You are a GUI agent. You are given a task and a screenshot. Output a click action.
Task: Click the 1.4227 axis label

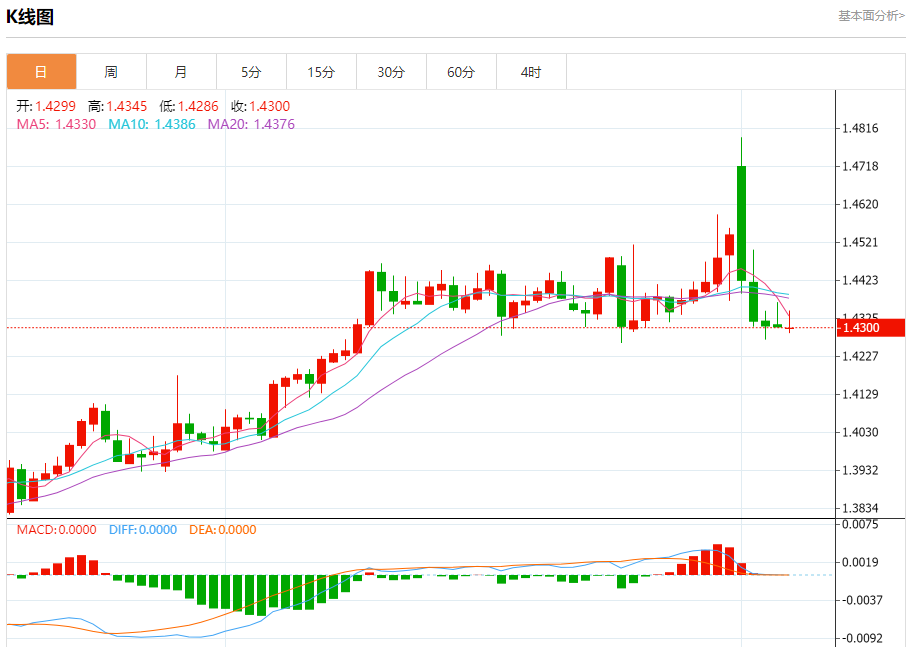pyautogui.click(x=861, y=356)
